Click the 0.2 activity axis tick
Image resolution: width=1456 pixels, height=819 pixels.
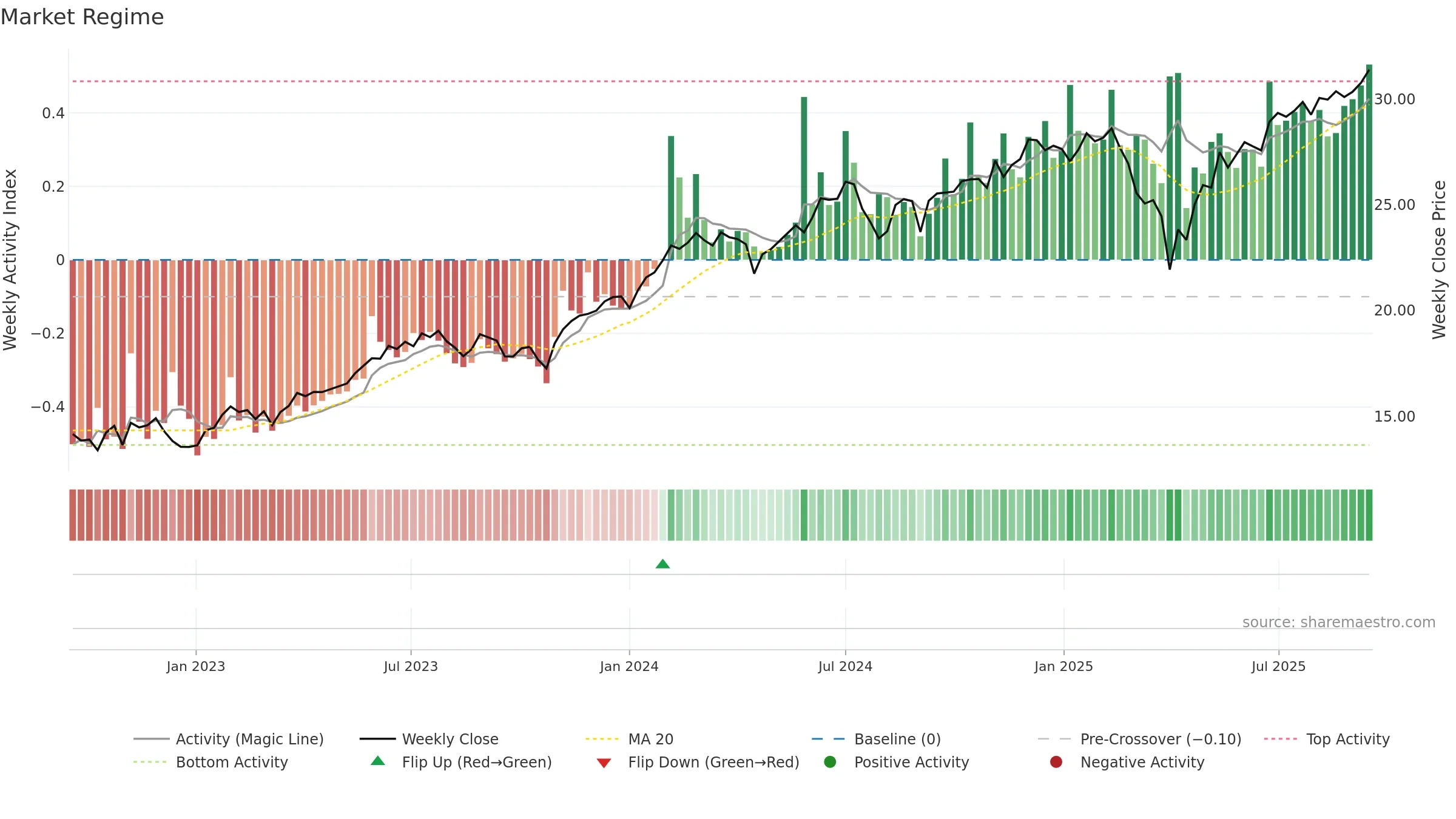pyautogui.click(x=53, y=186)
